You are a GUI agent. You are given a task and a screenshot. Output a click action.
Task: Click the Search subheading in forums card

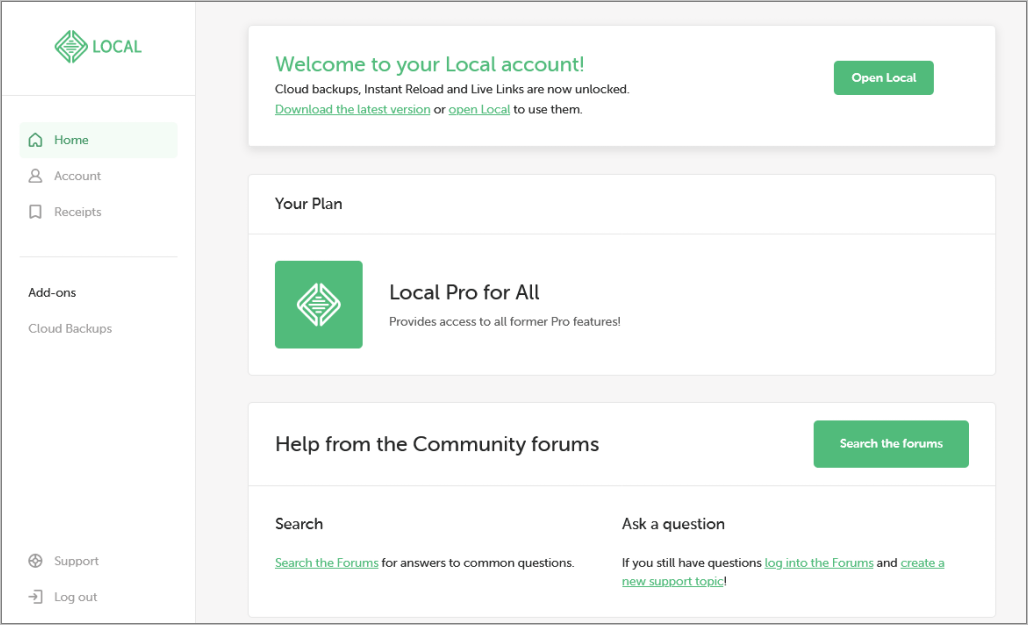[299, 524]
